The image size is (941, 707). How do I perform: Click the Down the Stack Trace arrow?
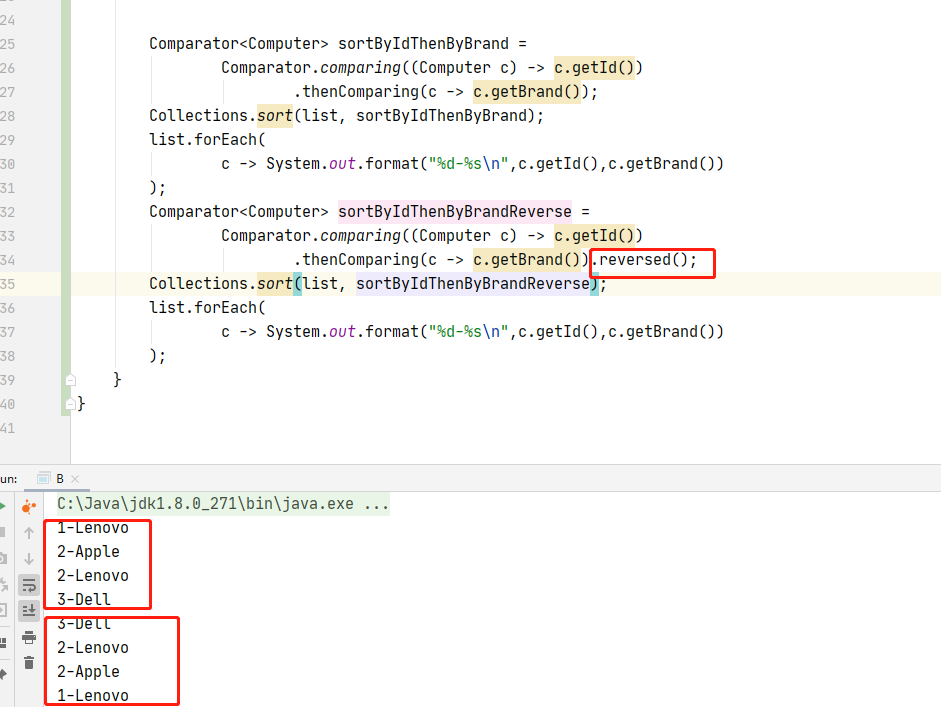point(29,559)
